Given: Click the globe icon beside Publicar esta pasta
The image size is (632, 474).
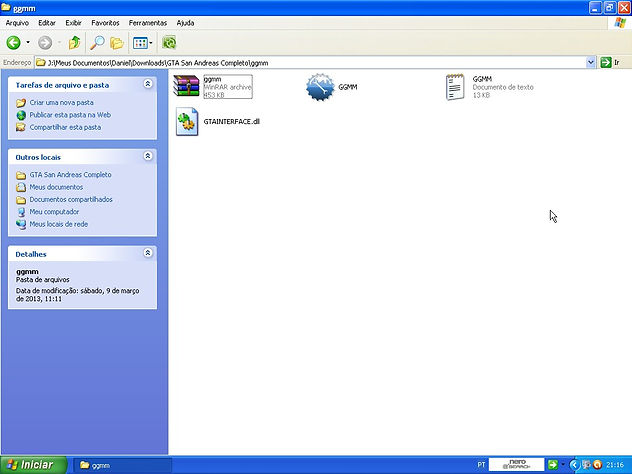Looking at the screenshot, I should tap(21, 115).
